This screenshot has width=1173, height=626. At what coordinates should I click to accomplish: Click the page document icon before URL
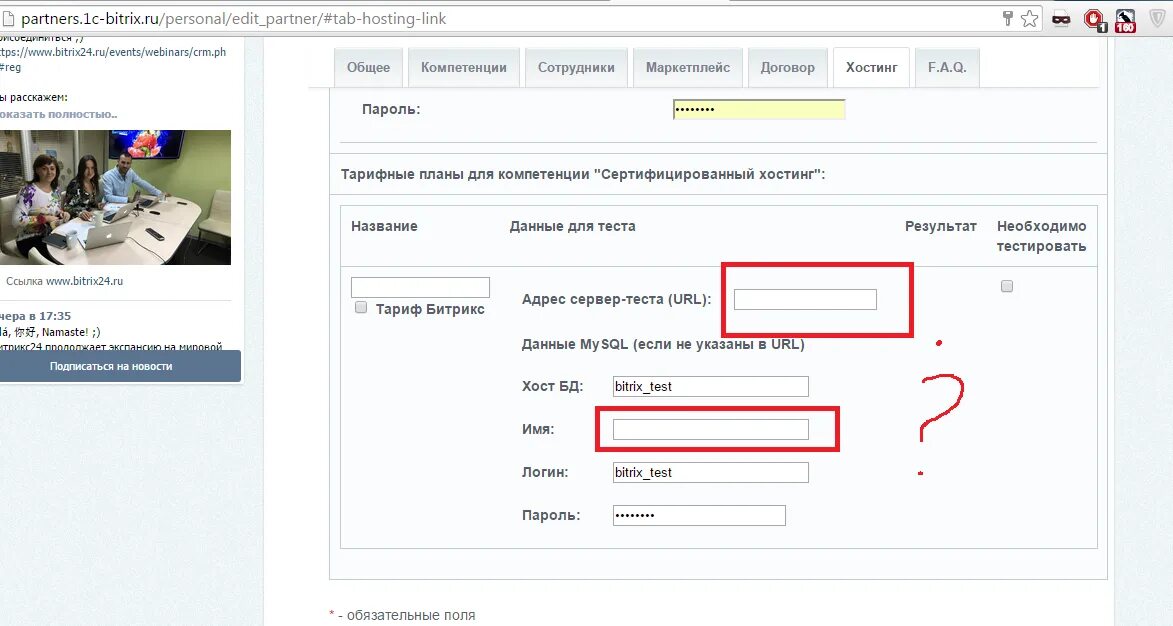(x=8, y=19)
